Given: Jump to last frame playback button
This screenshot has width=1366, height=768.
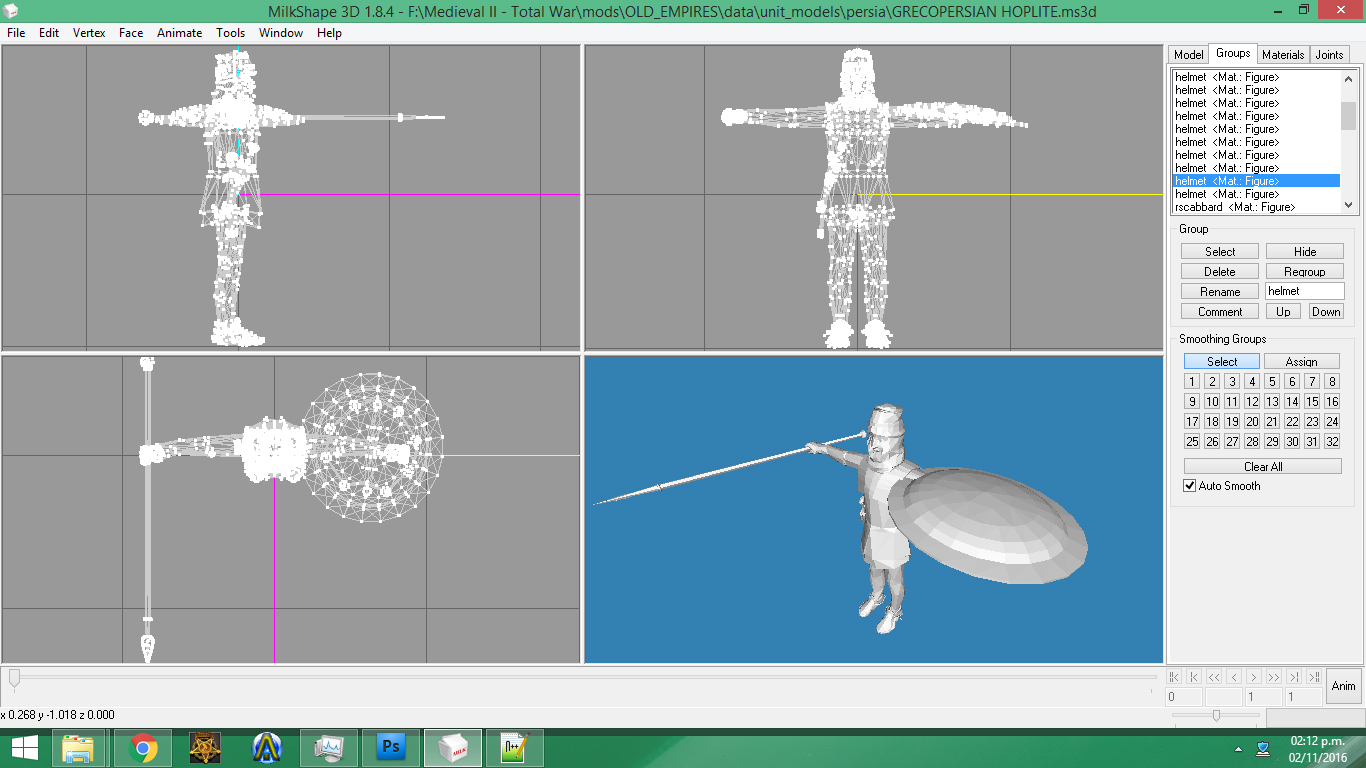Looking at the screenshot, I should [x=1314, y=676].
